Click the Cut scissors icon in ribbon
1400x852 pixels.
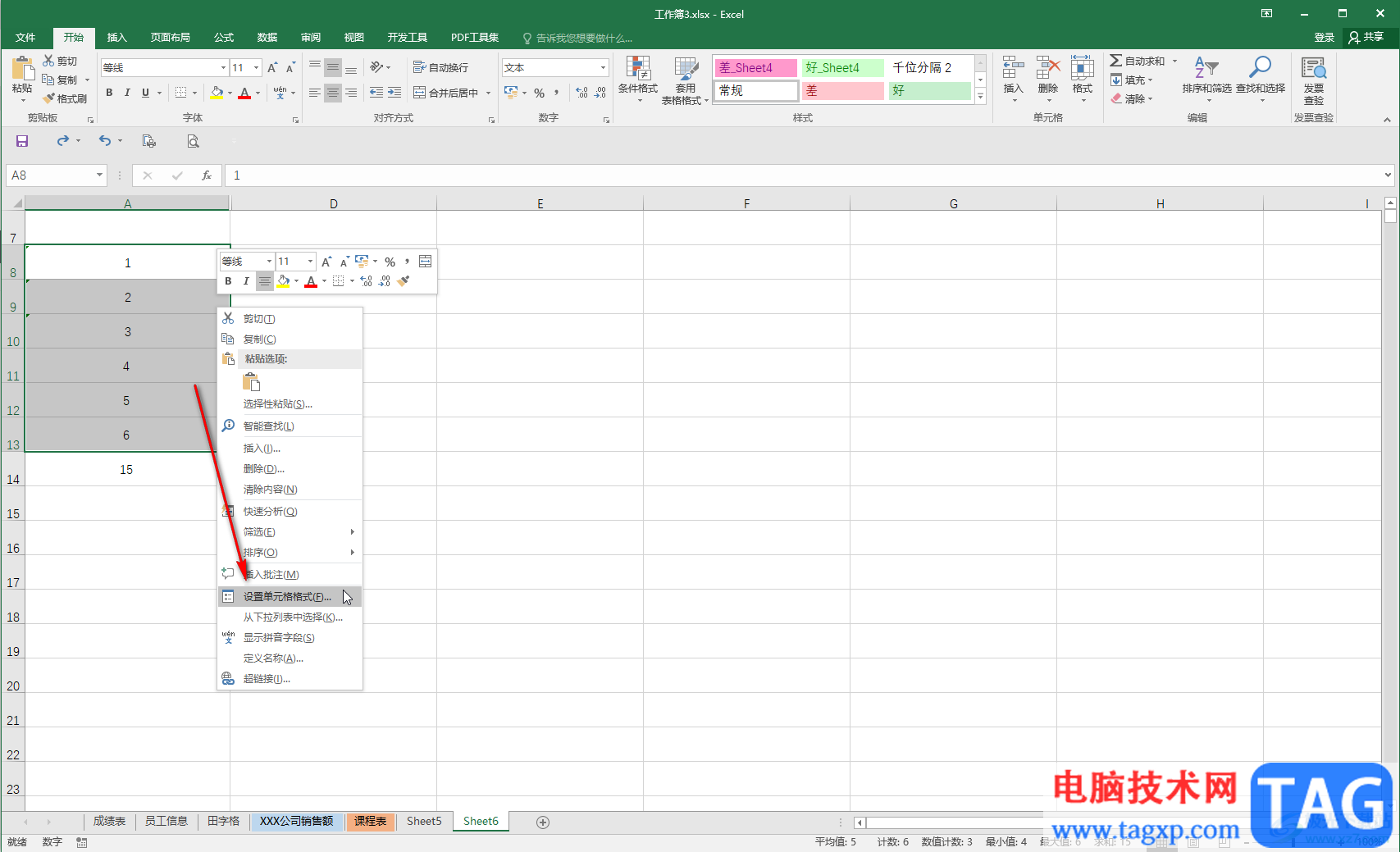(48, 61)
